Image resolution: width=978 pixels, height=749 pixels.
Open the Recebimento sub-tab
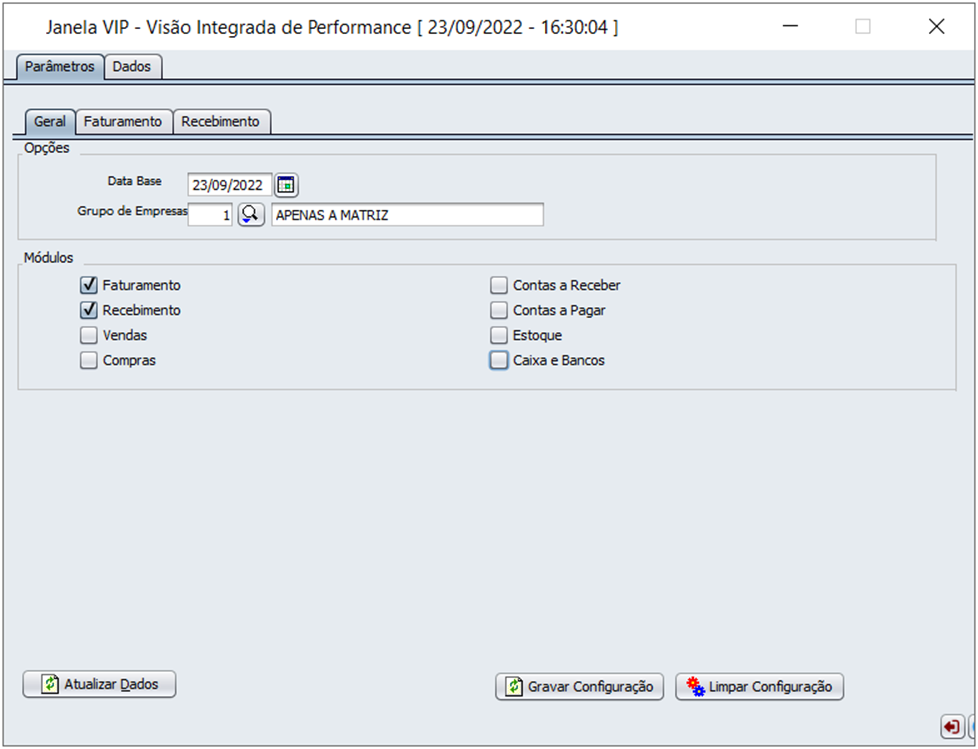click(x=220, y=121)
